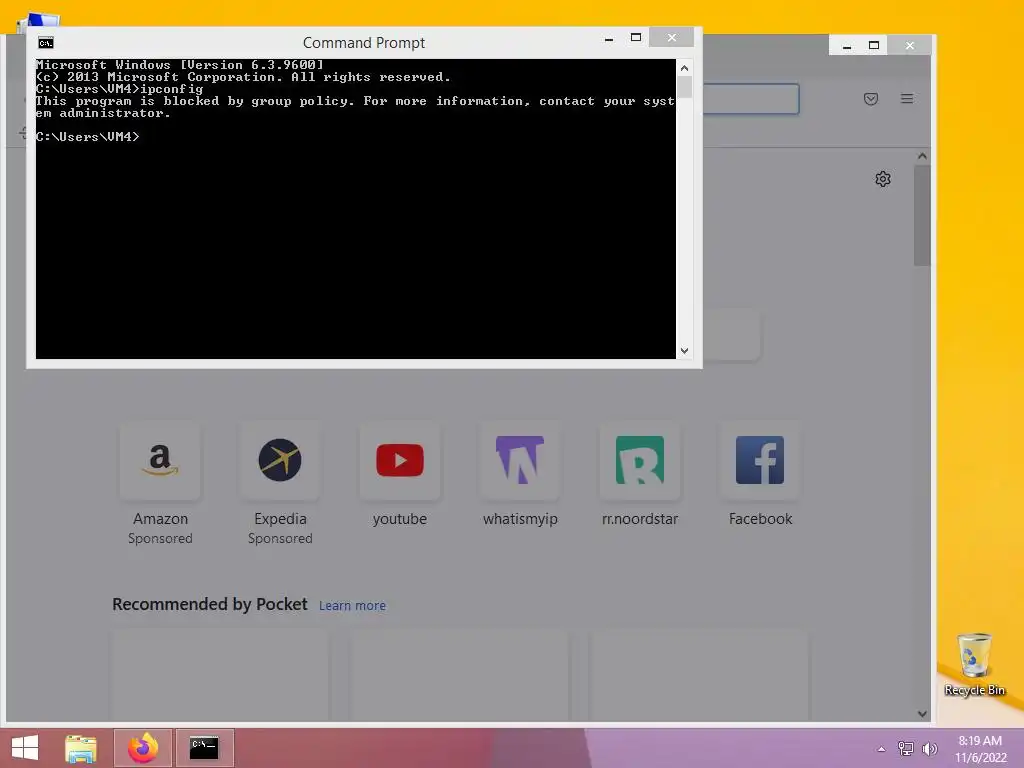Maximize the Firefox window
The width and height of the screenshot is (1024, 768).
[x=874, y=46]
